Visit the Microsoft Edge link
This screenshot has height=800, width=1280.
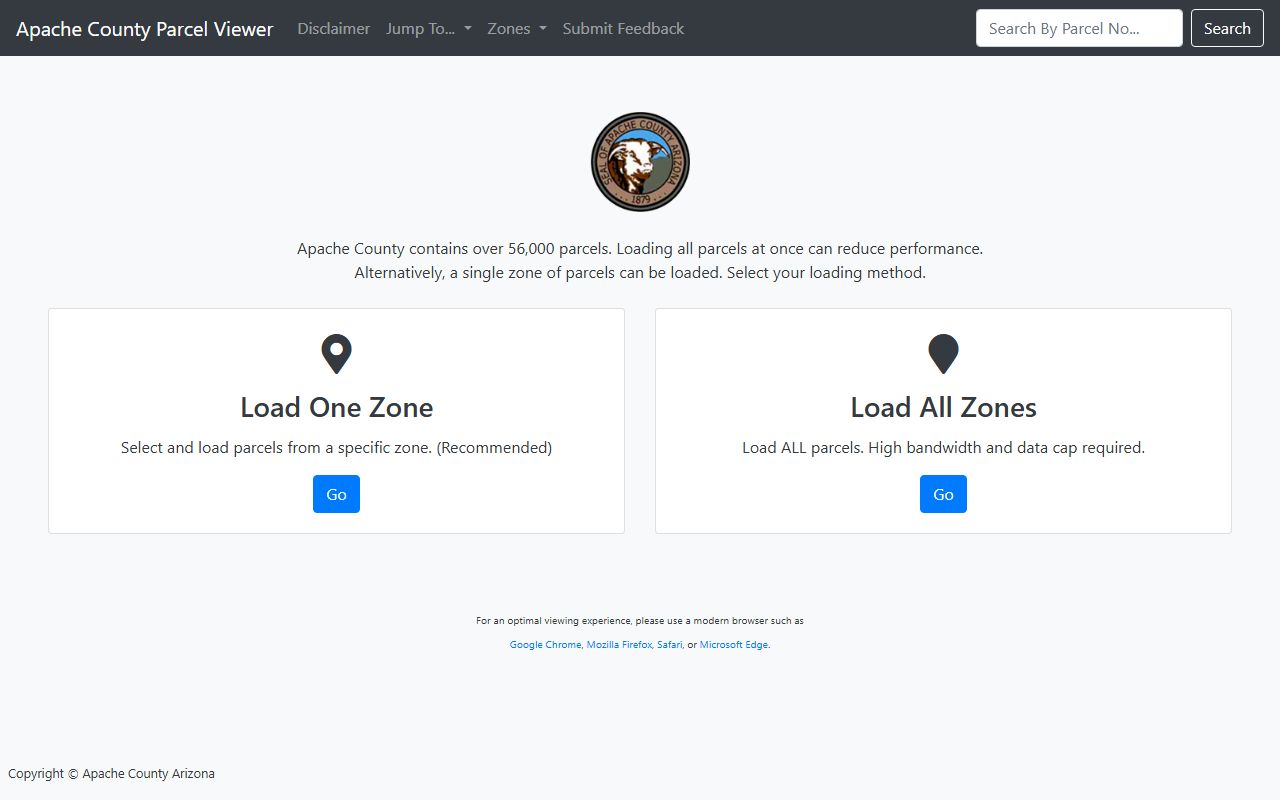pos(734,645)
